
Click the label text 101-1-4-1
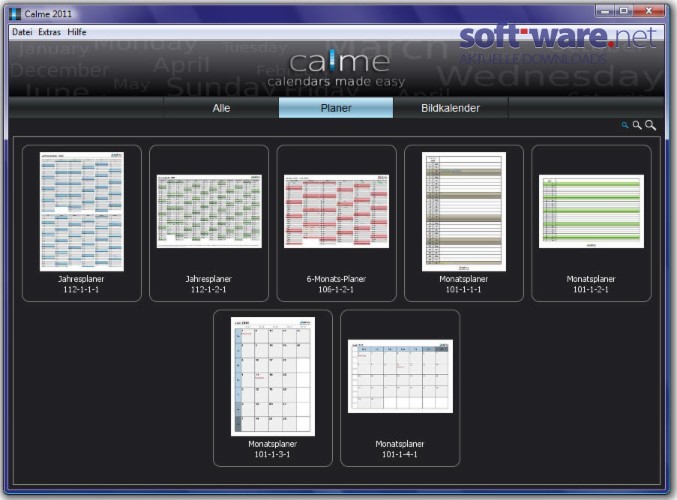point(400,454)
